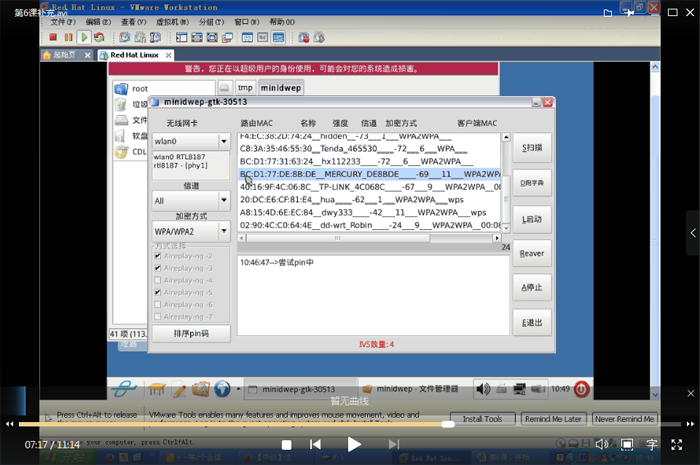Power on the VM with green play icon

click(x=83, y=37)
